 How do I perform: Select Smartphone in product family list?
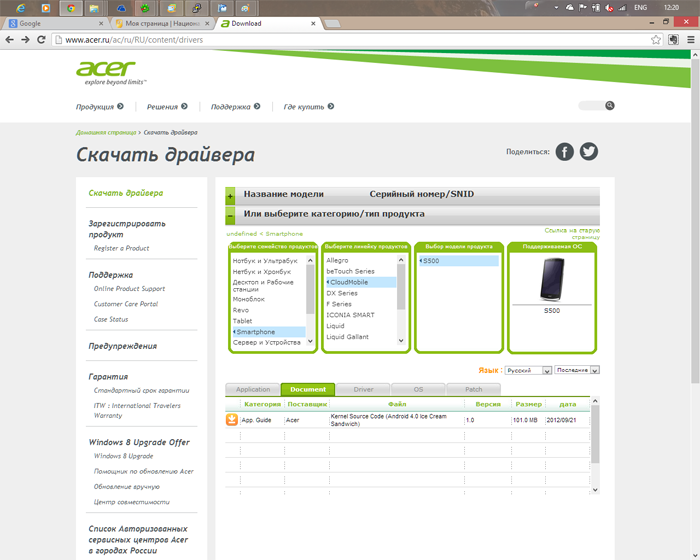point(269,332)
